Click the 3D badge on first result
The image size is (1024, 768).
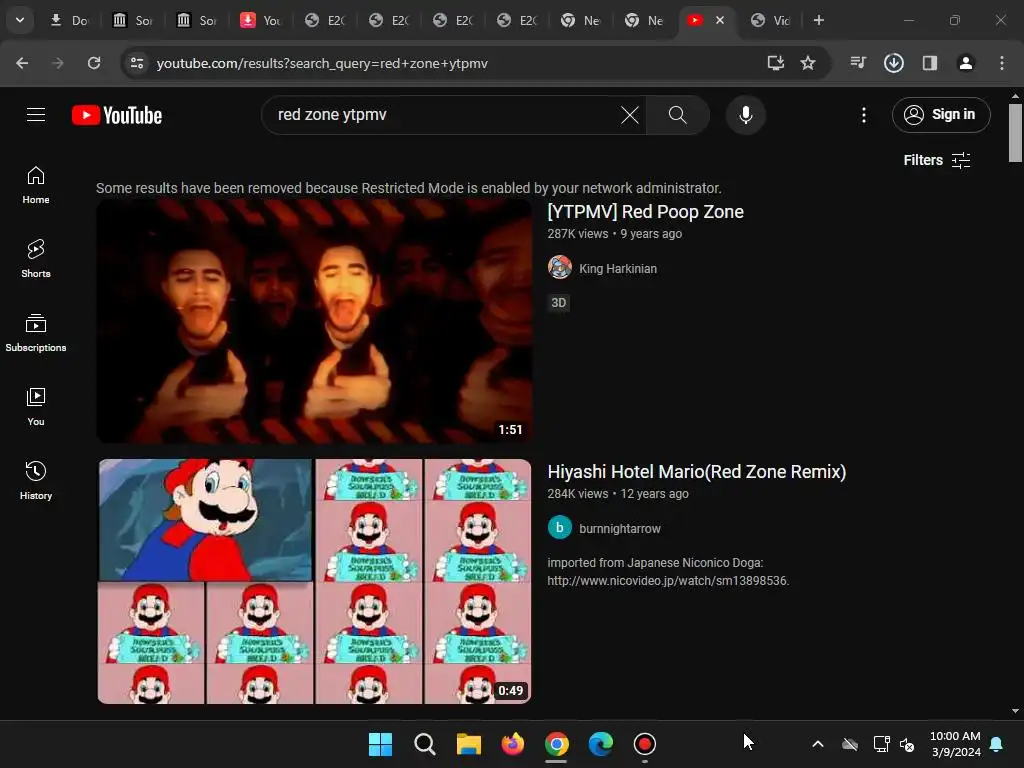tap(558, 302)
